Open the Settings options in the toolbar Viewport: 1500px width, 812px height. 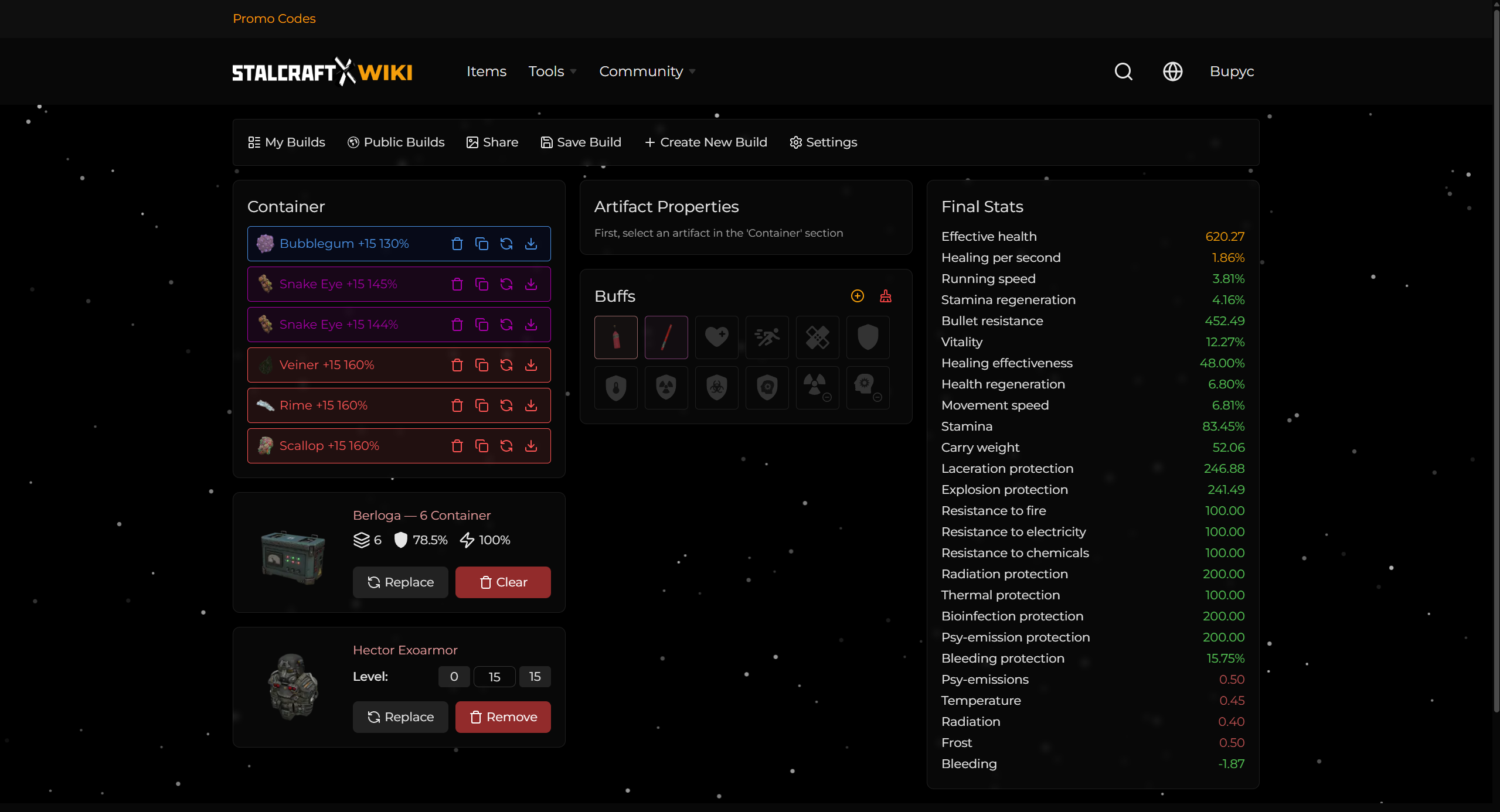(x=823, y=142)
